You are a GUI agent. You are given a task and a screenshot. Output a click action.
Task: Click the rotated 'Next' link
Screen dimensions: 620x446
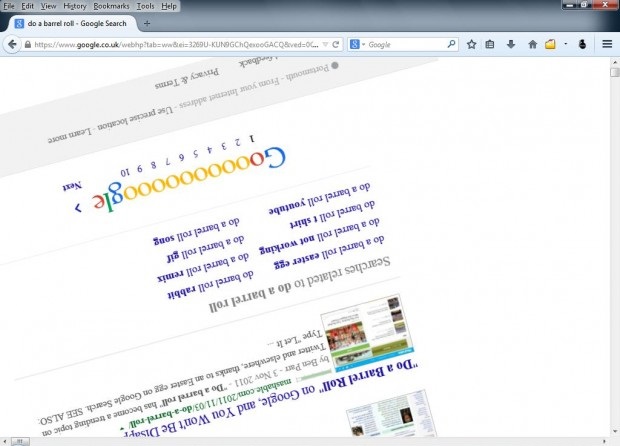tap(72, 187)
